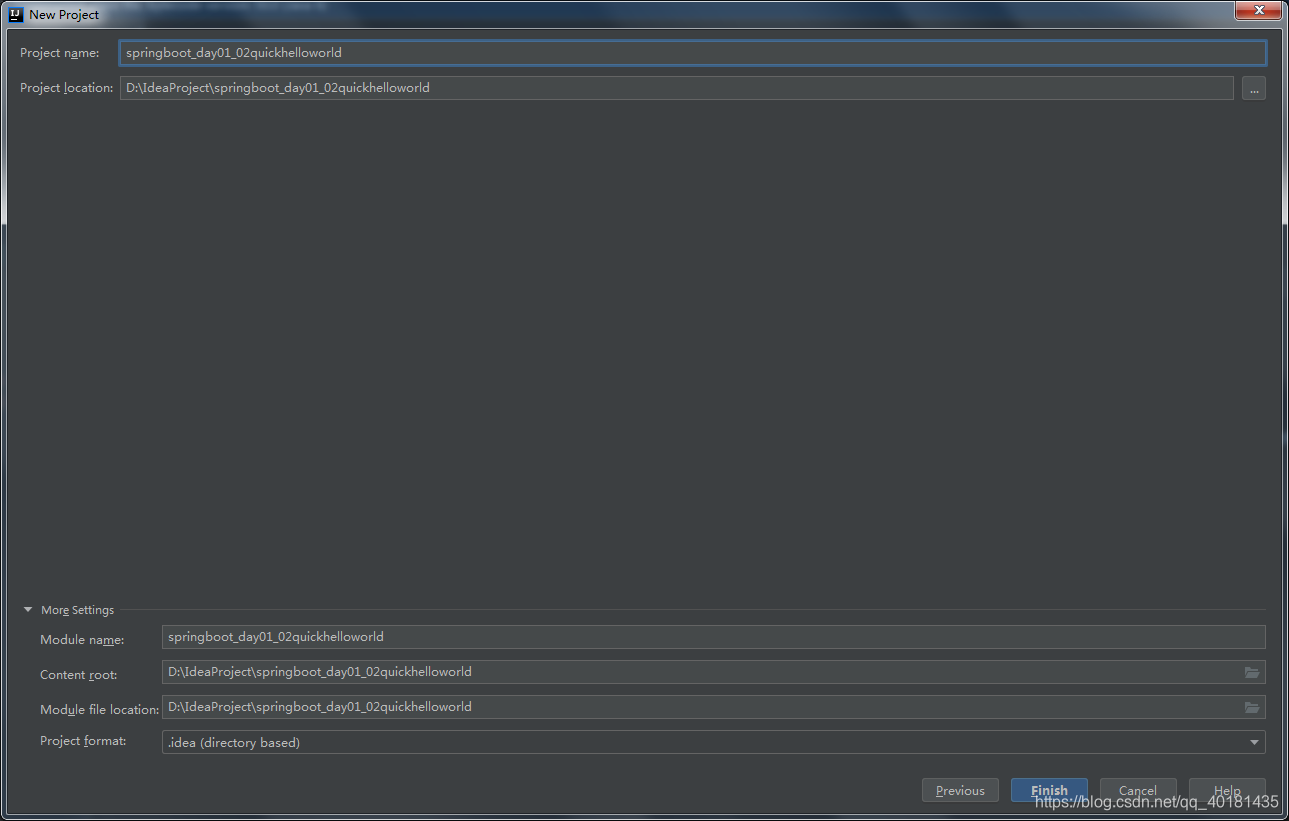Click the Project location input field
This screenshot has height=821, width=1289.
click(677, 88)
